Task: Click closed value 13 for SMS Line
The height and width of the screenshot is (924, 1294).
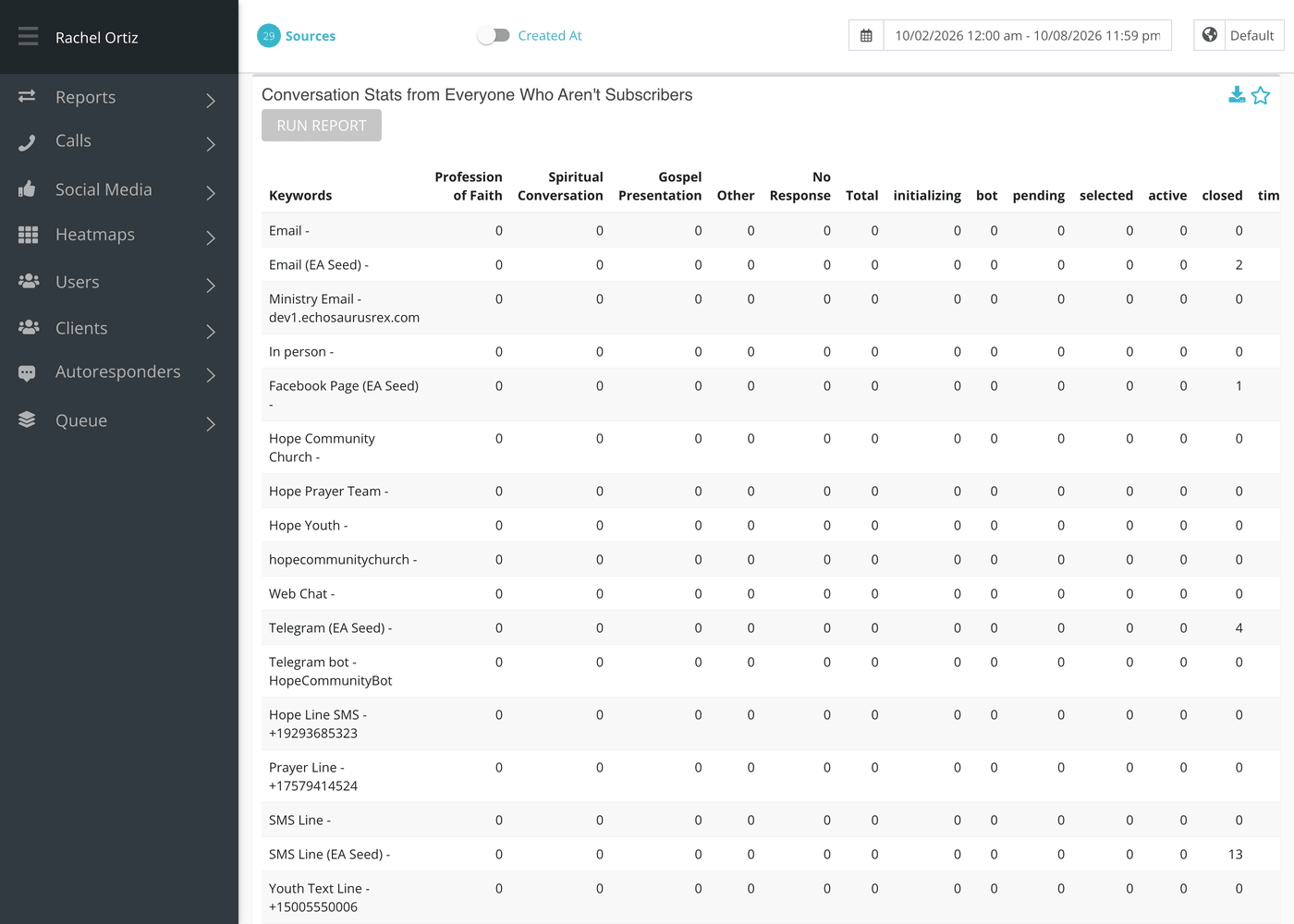Action: [x=1236, y=854]
